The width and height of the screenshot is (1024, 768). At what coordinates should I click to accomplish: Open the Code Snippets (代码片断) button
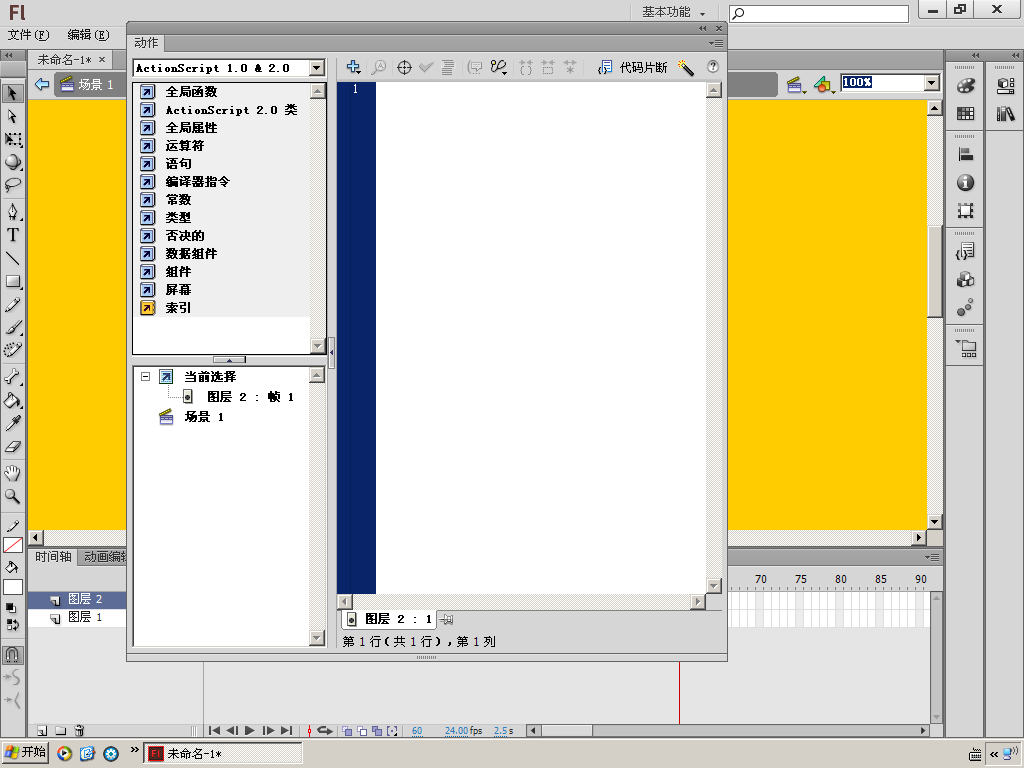[x=633, y=67]
